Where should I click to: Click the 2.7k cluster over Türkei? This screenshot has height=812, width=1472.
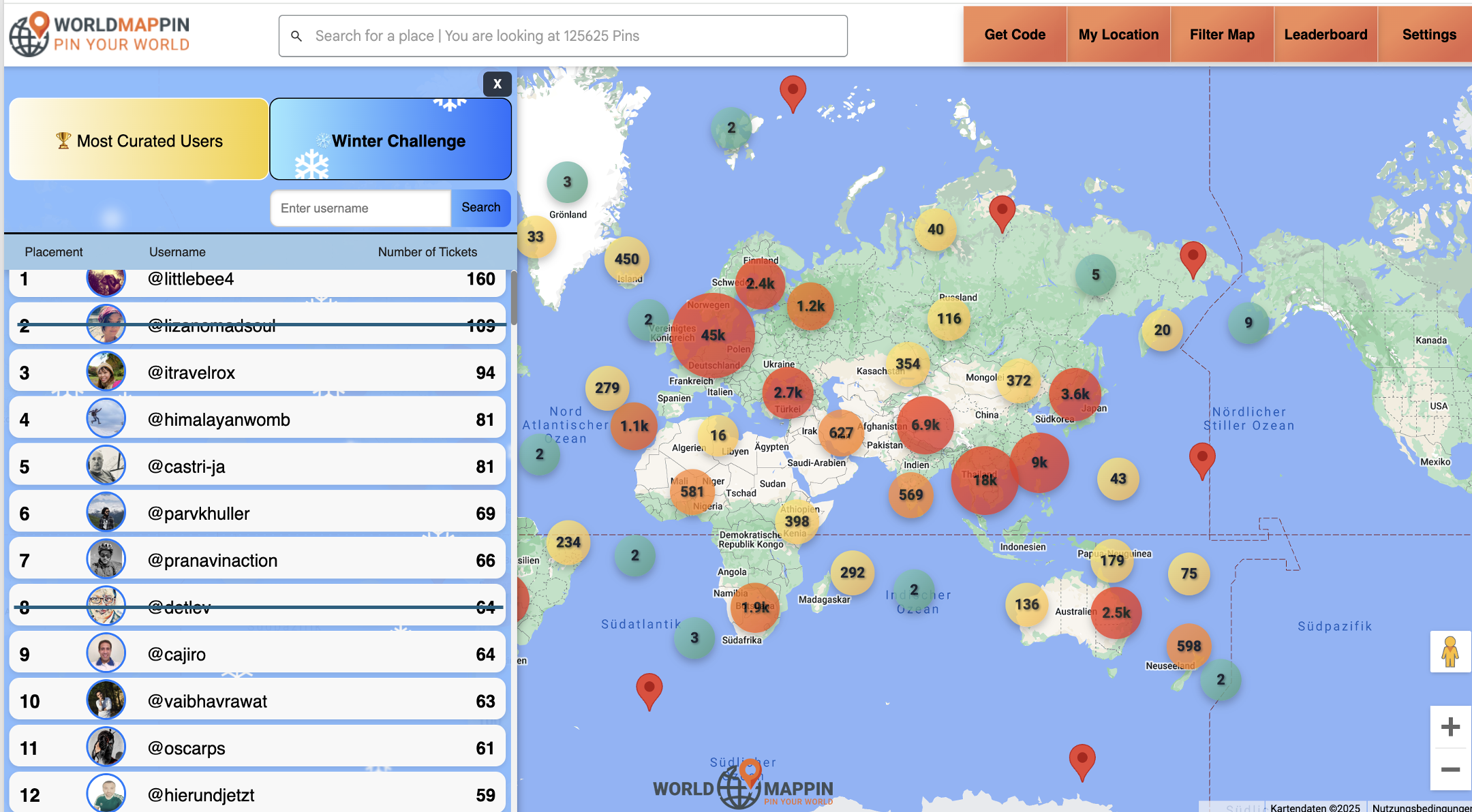point(788,393)
